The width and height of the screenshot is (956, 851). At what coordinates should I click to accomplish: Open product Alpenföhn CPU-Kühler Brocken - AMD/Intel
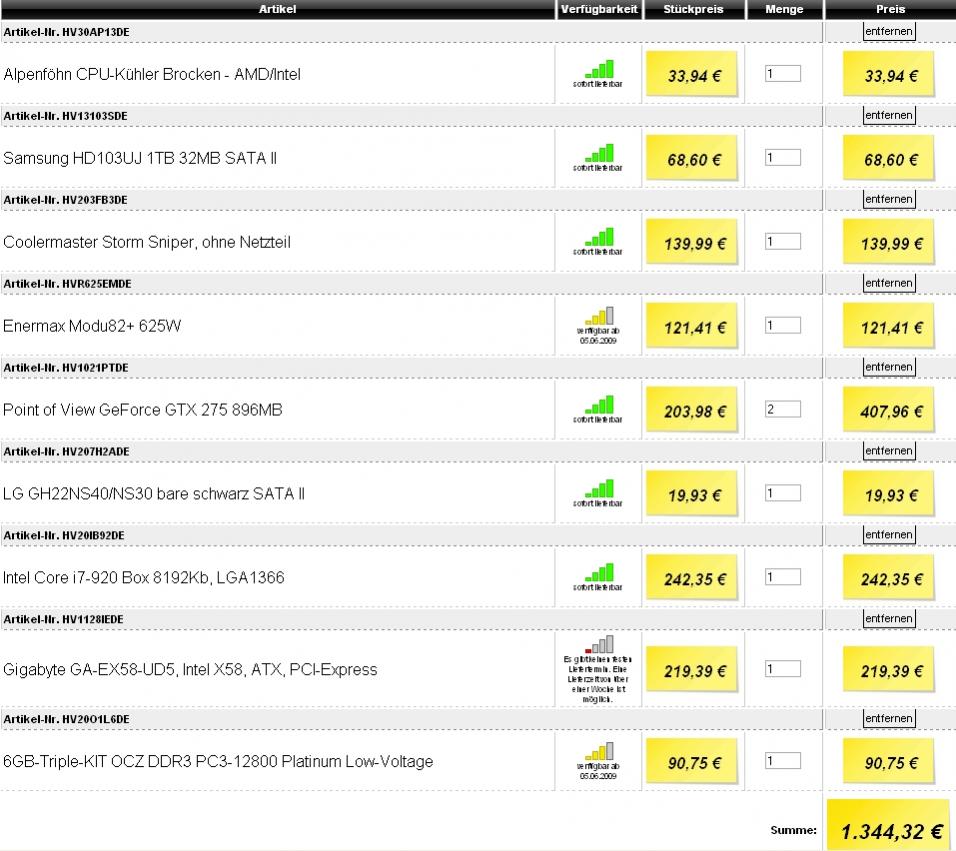tap(152, 74)
